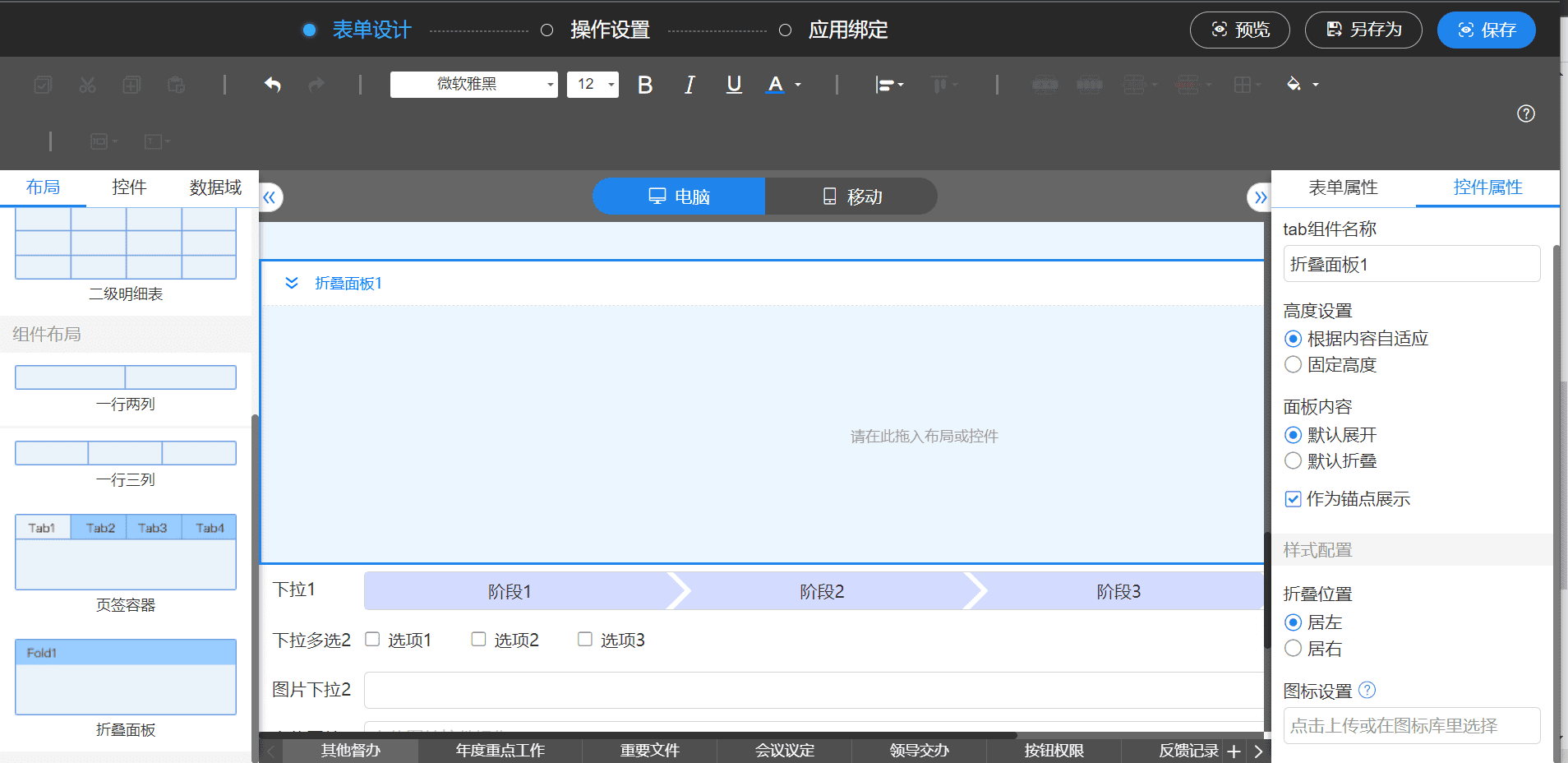
Task: Select 根据内容自适应 height option
Action: (x=1293, y=339)
